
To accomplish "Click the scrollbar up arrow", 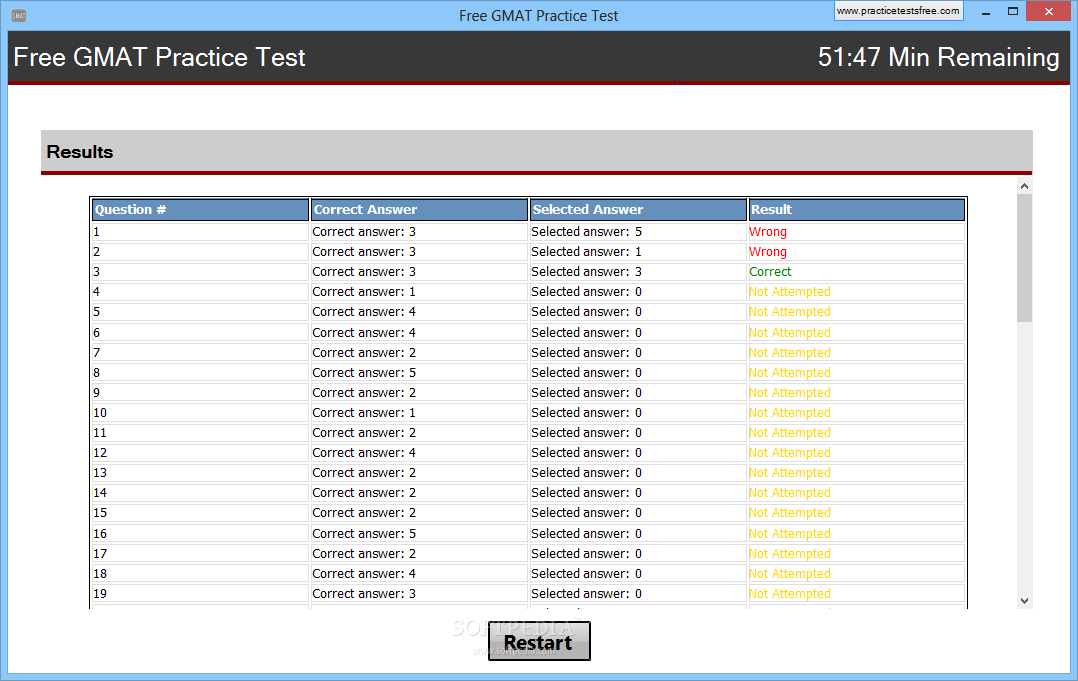I will tap(1024, 186).
